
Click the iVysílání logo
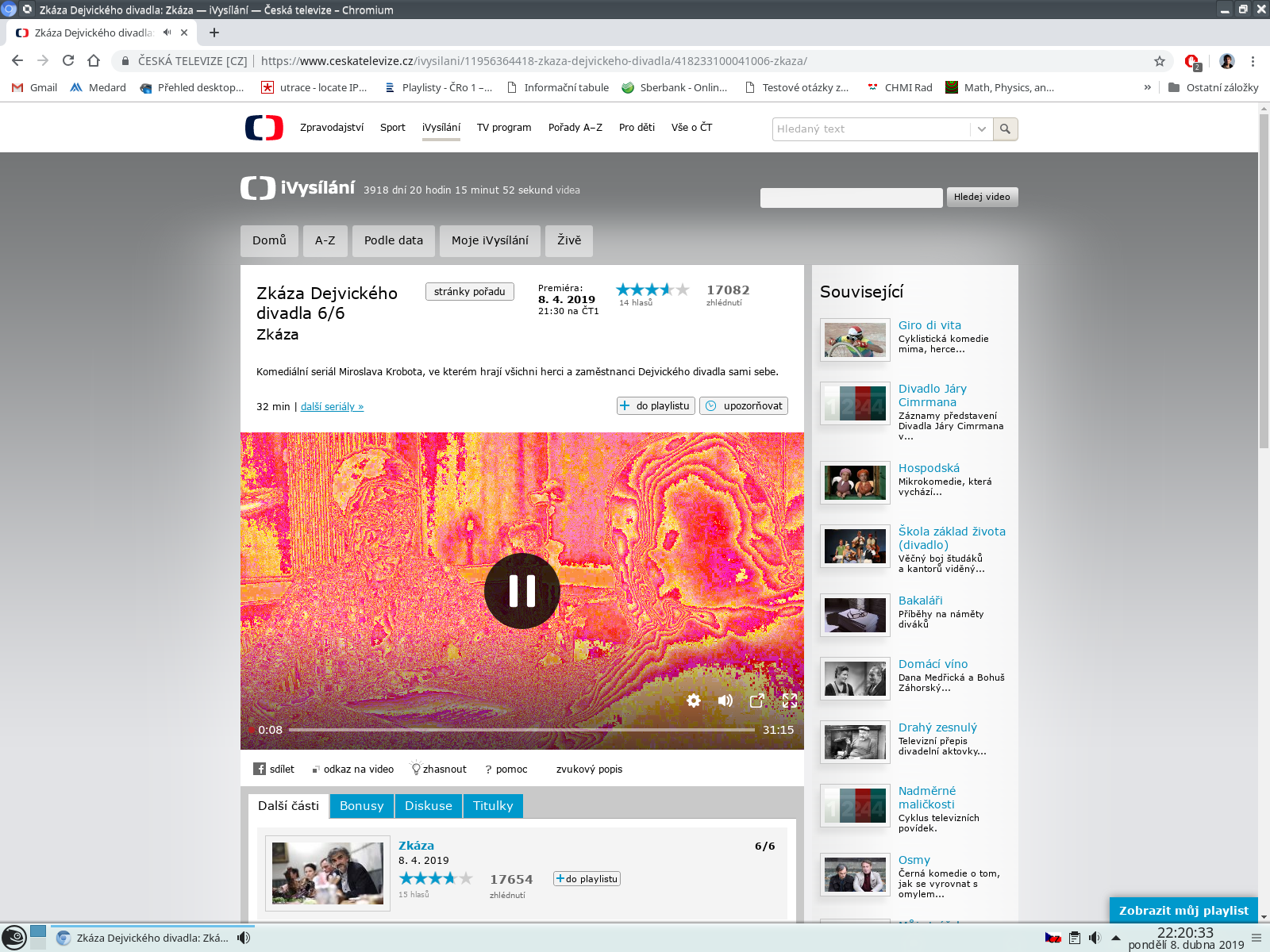tap(298, 188)
